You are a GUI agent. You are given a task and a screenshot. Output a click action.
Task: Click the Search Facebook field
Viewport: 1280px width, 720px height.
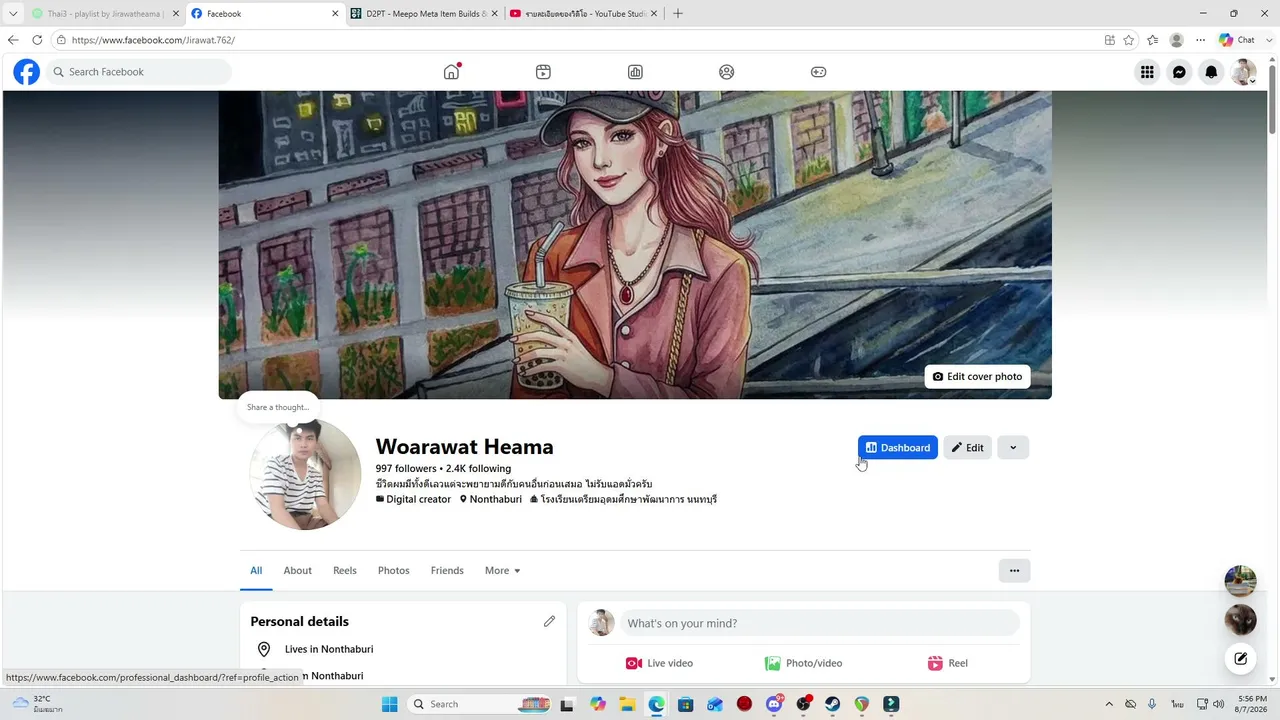pyautogui.click(x=139, y=72)
